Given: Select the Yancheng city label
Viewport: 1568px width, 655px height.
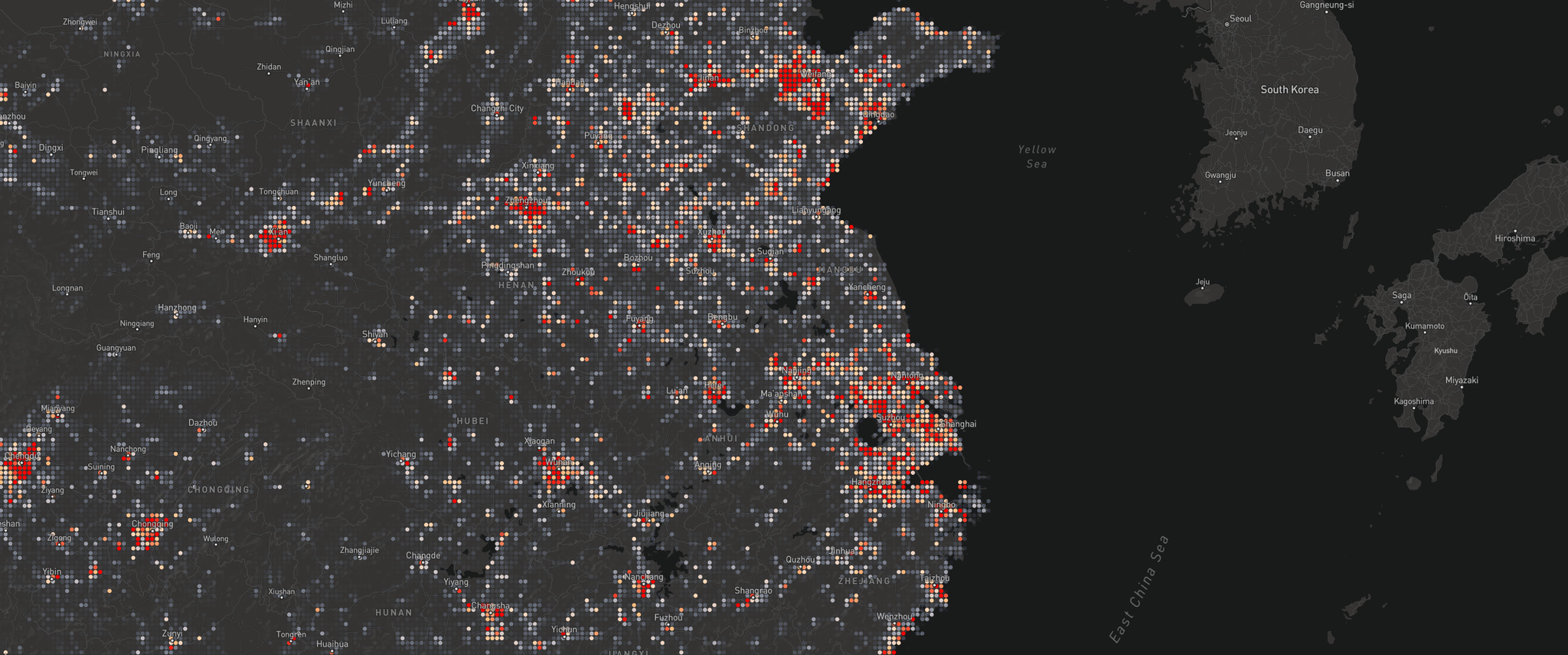Looking at the screenshot, I should pos(867,287).
